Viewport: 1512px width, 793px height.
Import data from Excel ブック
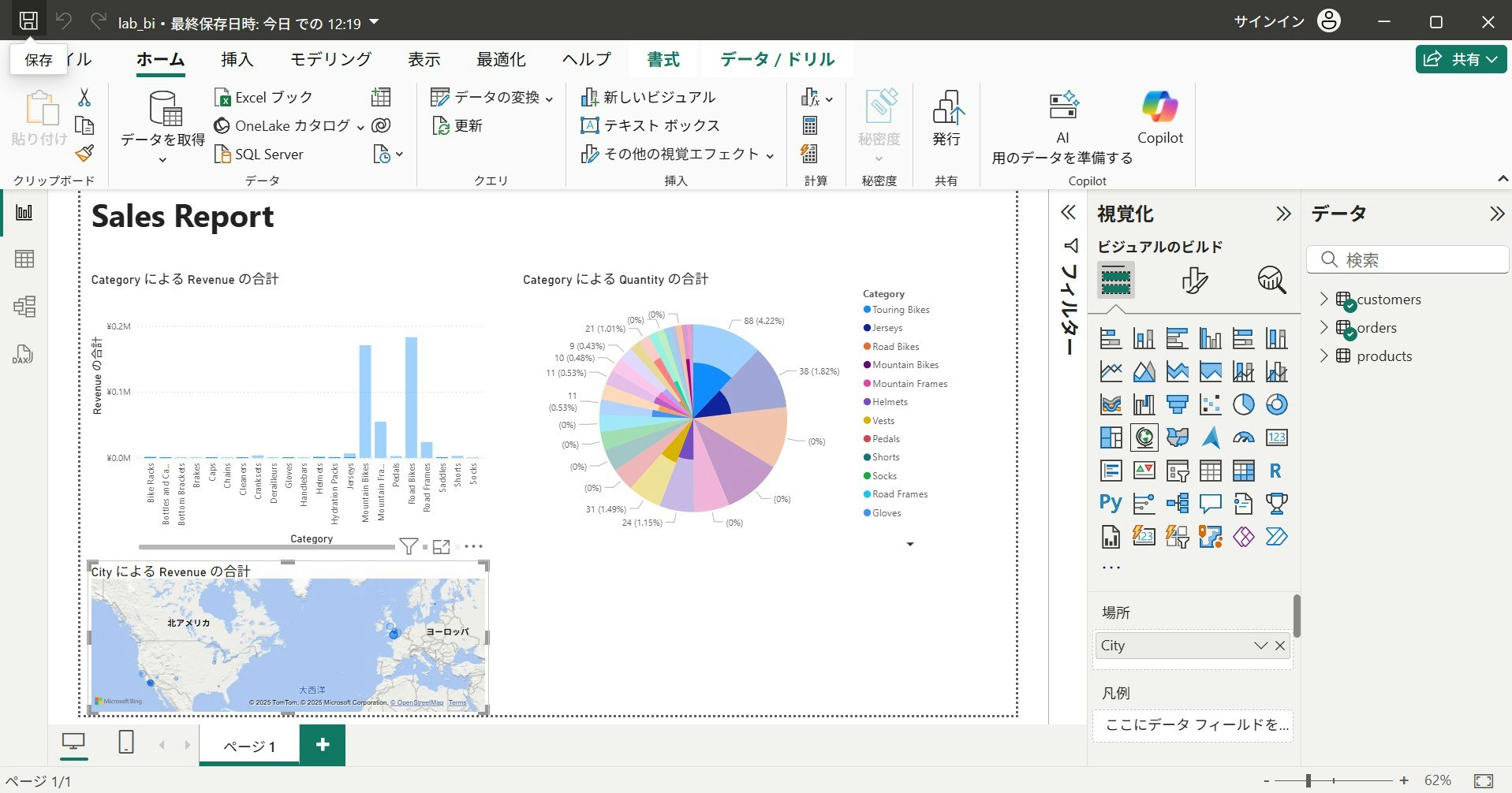click(263, 97)
